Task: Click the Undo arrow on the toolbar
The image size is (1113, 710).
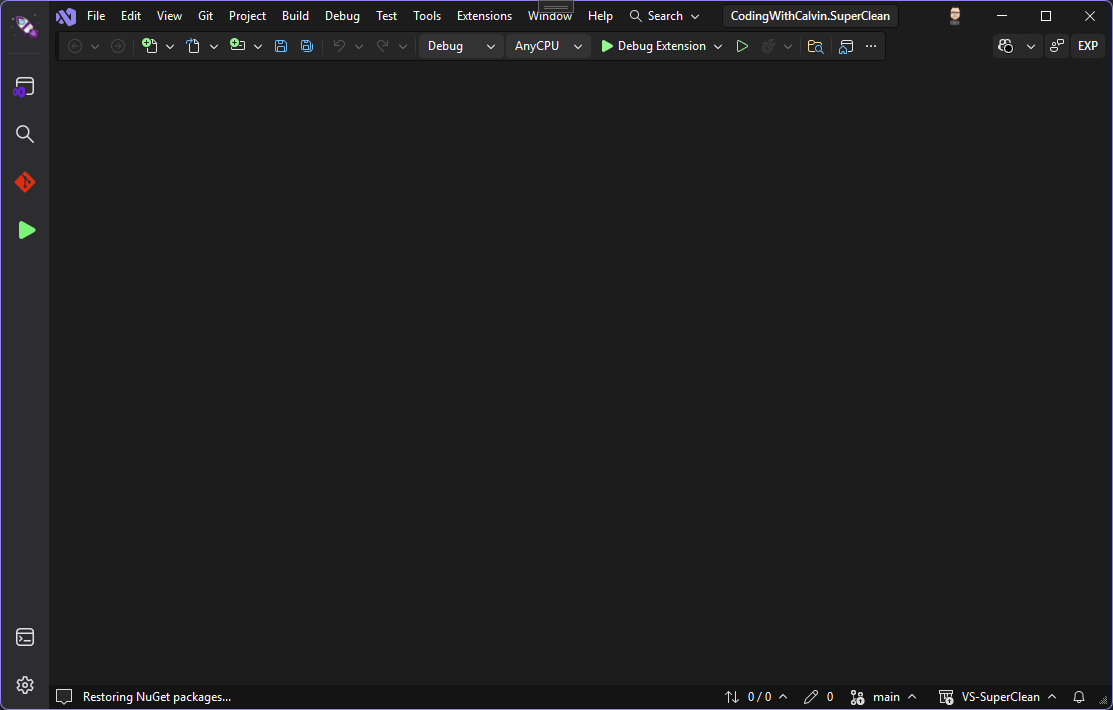Action: tap(340, 45)
